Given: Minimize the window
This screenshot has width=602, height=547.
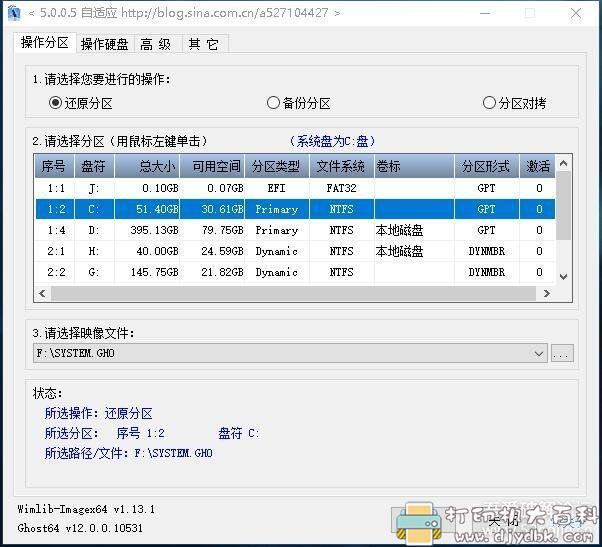Looking at the screenshot, I should click(485, 13).
